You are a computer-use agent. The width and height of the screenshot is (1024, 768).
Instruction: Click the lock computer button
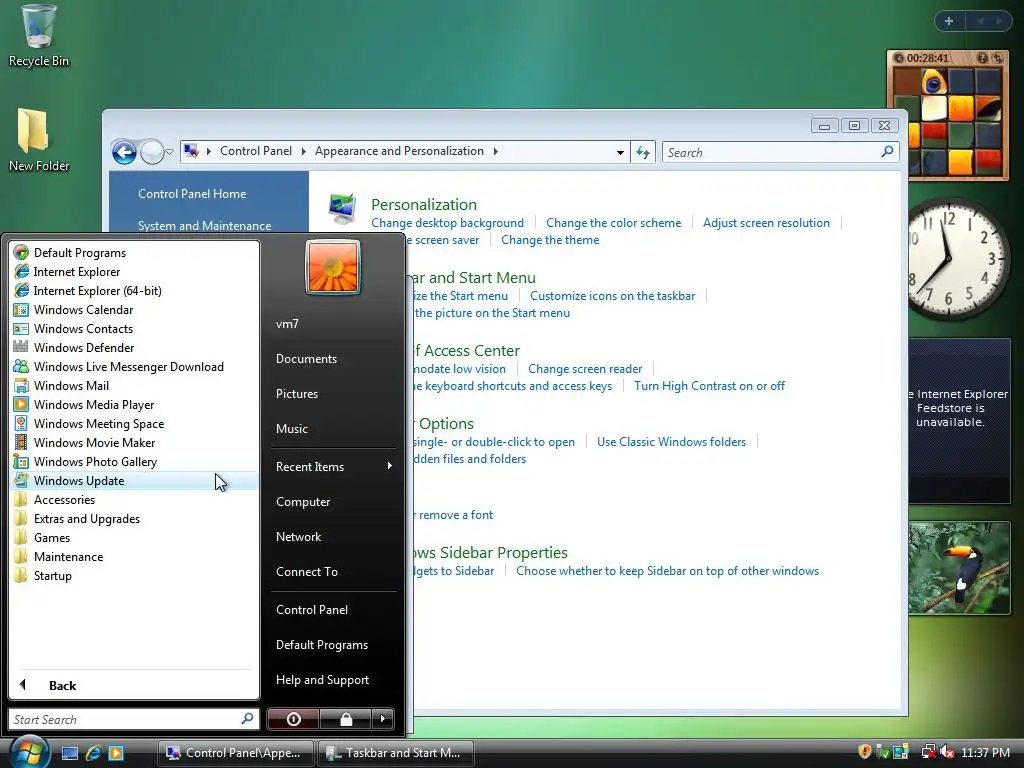(x=345, y=719)
